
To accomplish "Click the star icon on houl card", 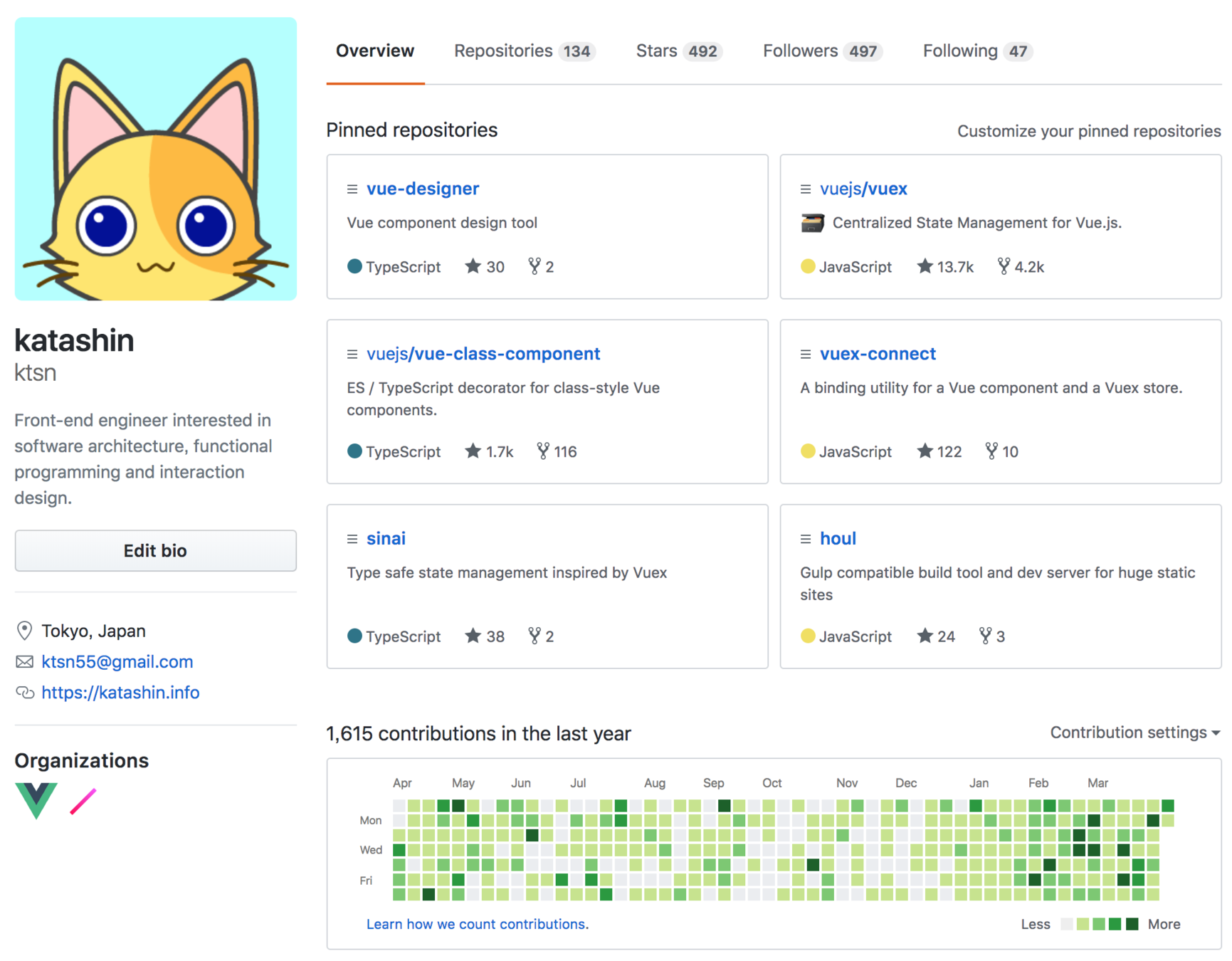I will [925, 636].
